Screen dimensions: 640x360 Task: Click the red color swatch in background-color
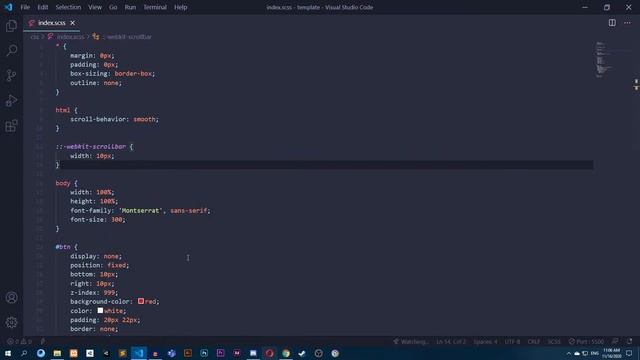pos(141,301)
